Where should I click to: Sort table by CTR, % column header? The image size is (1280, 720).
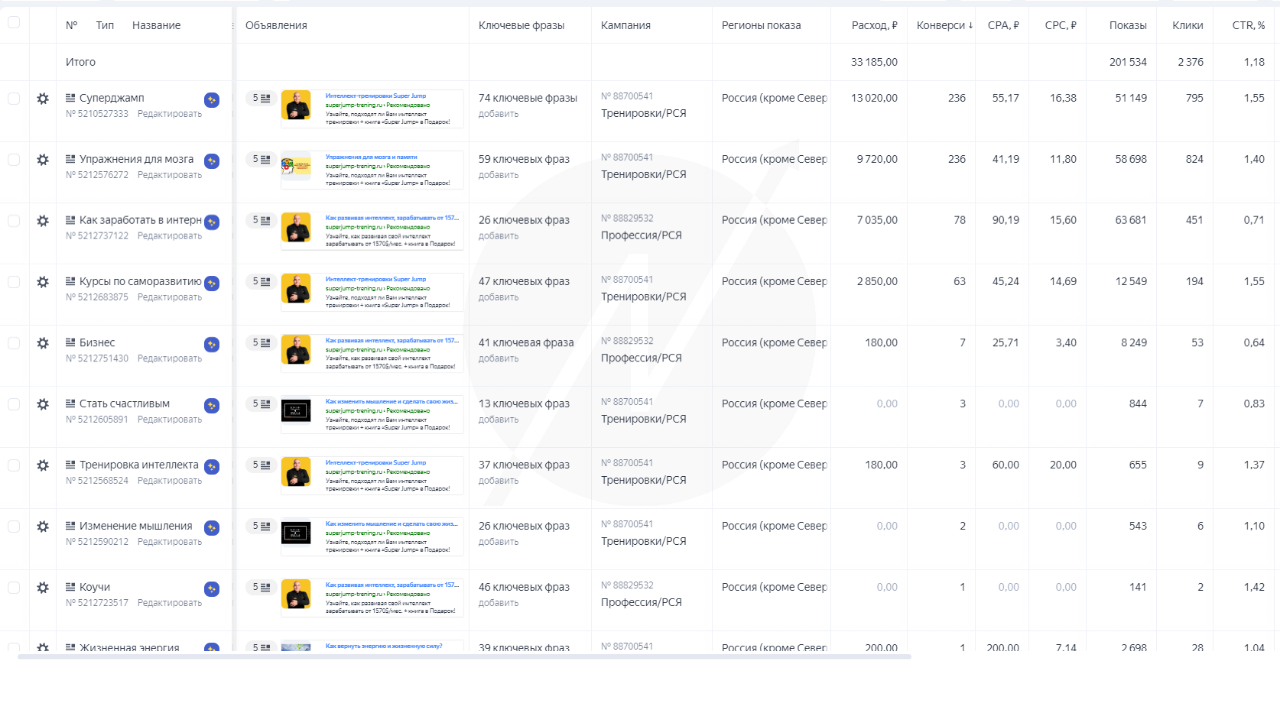click(1248, 25)
